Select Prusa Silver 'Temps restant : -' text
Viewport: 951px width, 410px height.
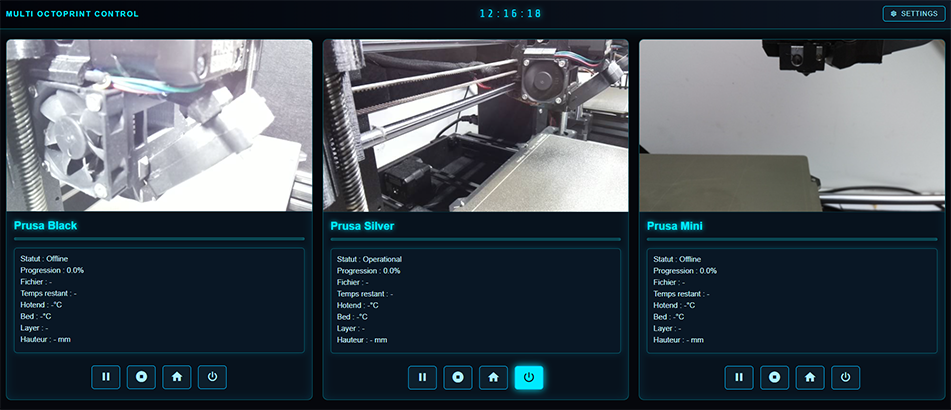click(365, 294)
